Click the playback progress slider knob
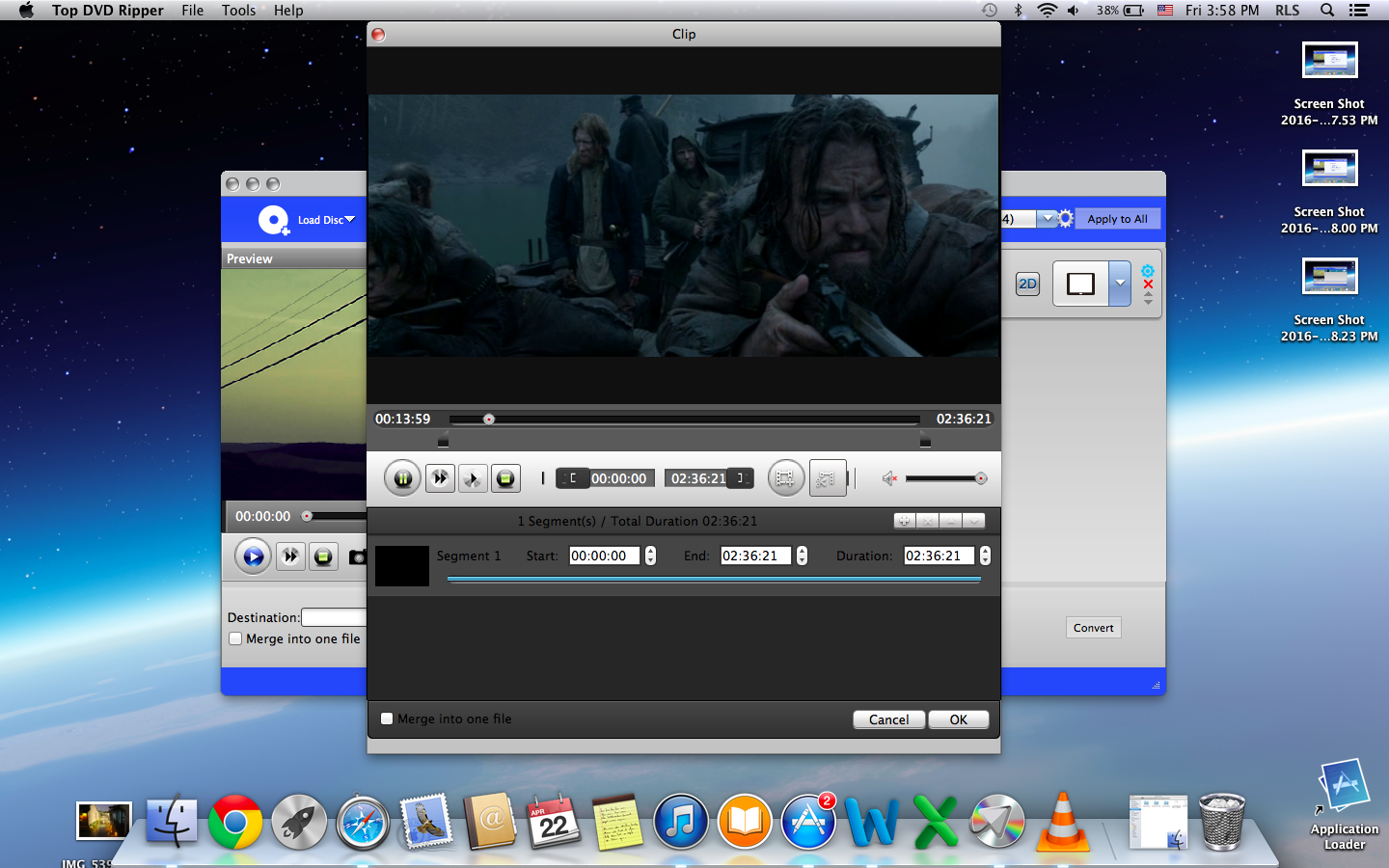The width and height of the screenshot is (1389, 868). [x=489, y=419]
